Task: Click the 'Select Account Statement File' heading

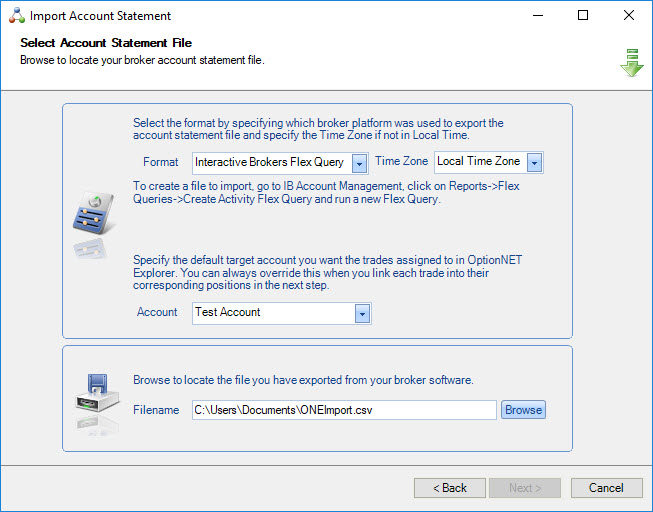Action: pyautogui.click(x=106, y=43)
